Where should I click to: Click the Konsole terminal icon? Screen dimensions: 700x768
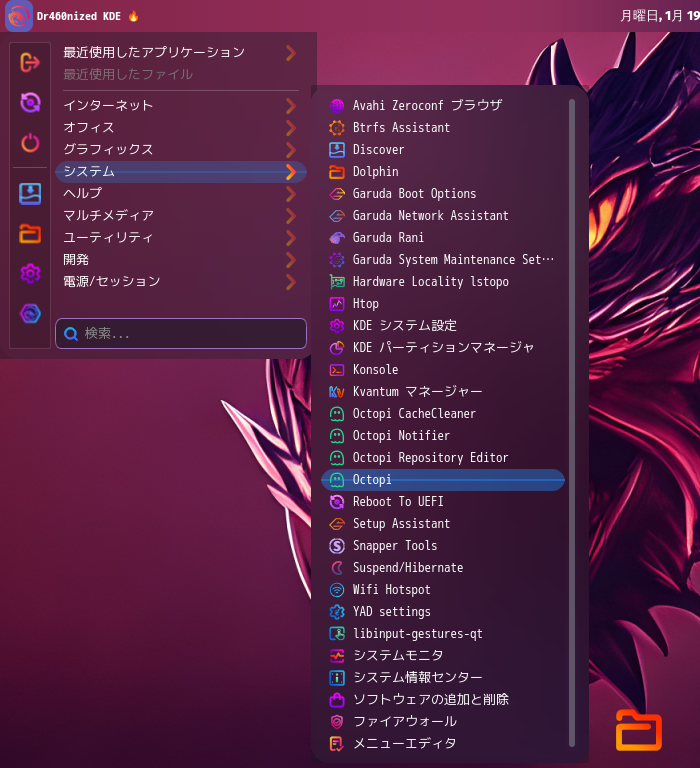pos(337,370)
